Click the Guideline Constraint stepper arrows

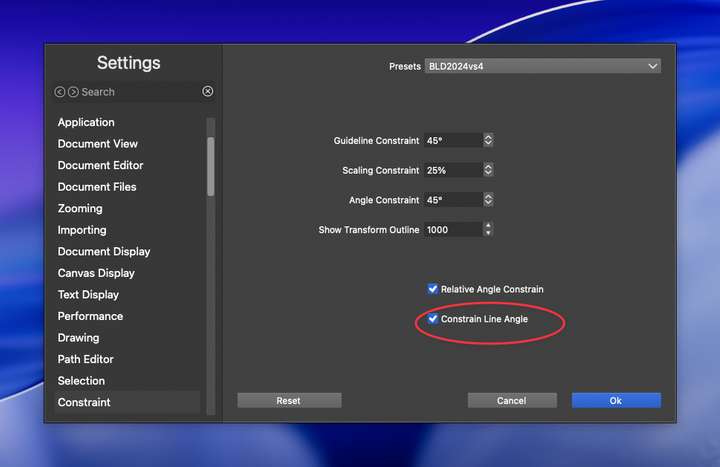point(488,141)
